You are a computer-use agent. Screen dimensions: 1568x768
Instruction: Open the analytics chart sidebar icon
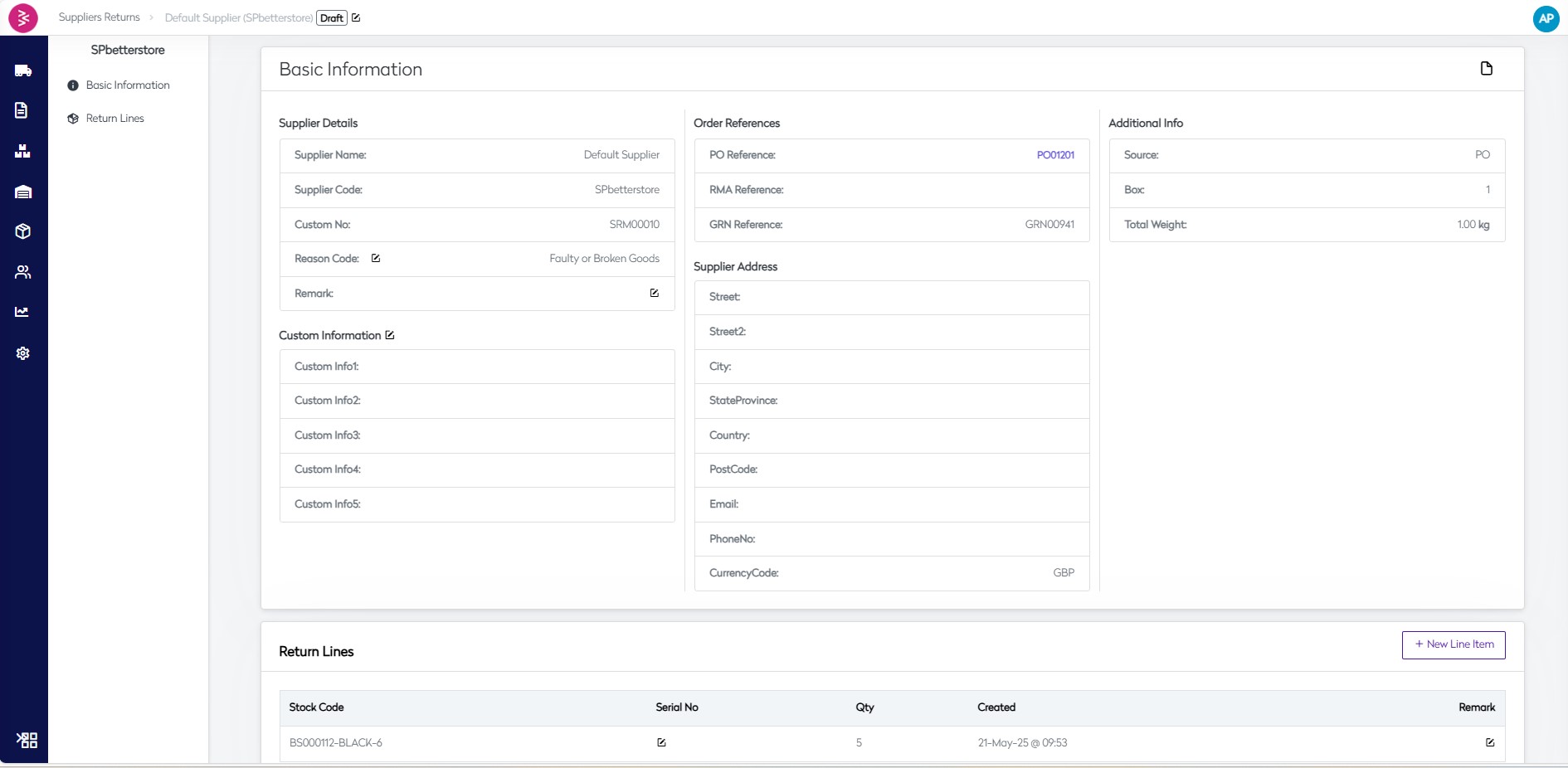pyautogui.click(x=22, y=312)
